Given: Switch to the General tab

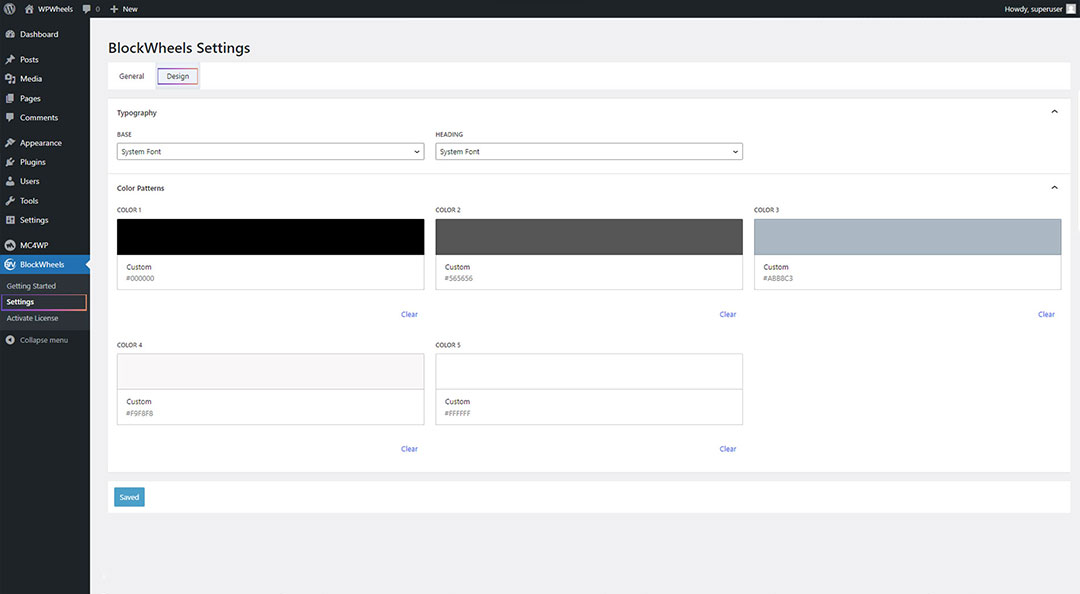Looking at the screenshot, I should (x=132, y=77).
